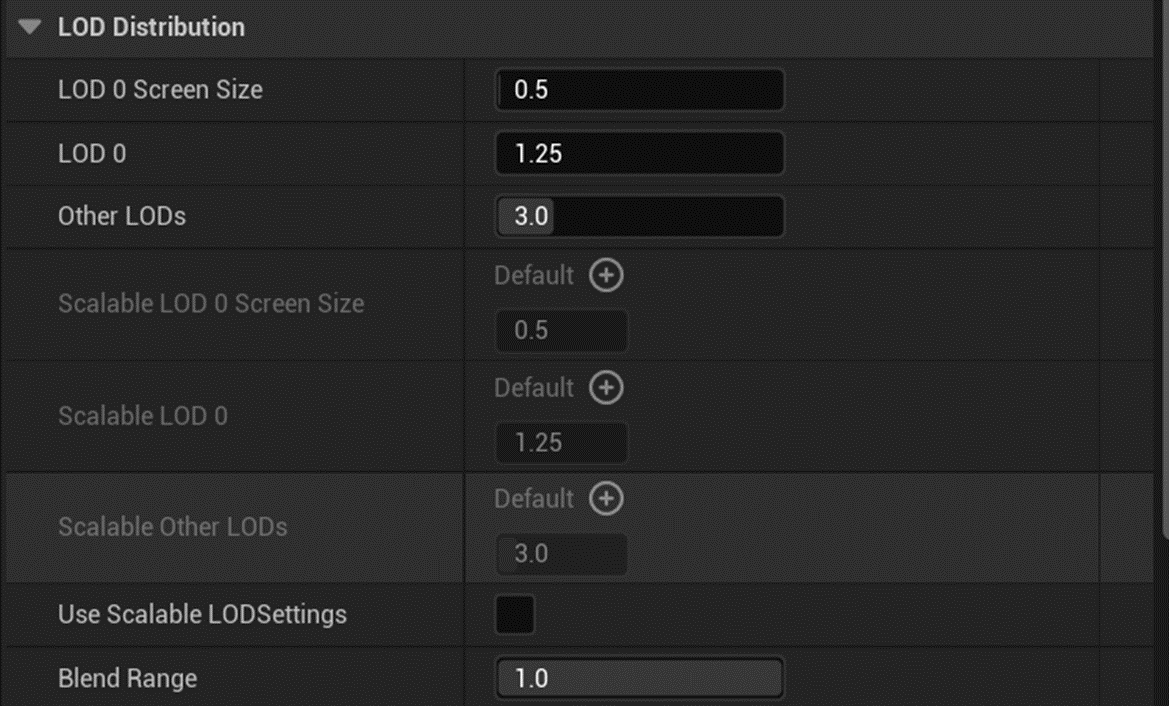Click the LOD Distribution header title
Image resolution: width=1169 pixels, height=706 pixels.
(151, 27)
